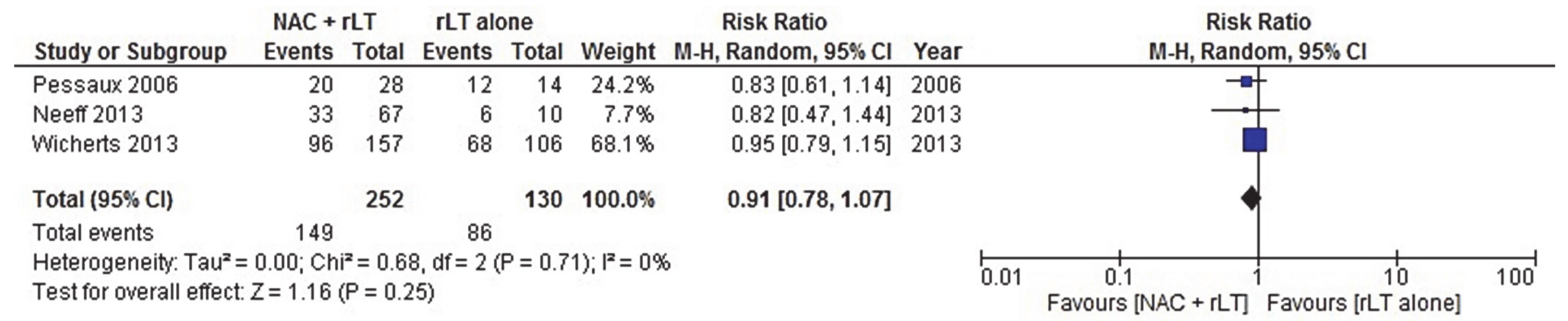Viewport: 1568px width, 321px height.
Task: Click the rLT alone group header
Action: [x=484, y=22]
